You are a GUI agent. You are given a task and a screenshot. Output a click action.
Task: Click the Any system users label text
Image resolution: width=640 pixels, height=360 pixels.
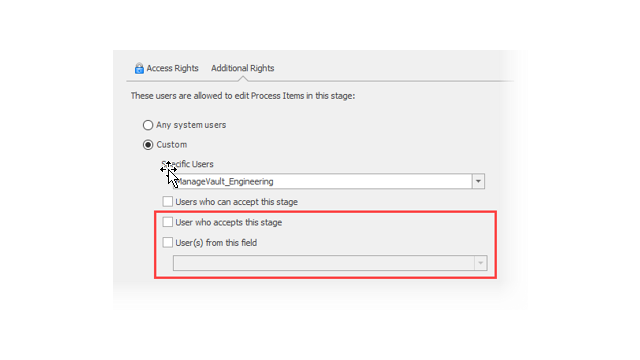coord(191,125)
